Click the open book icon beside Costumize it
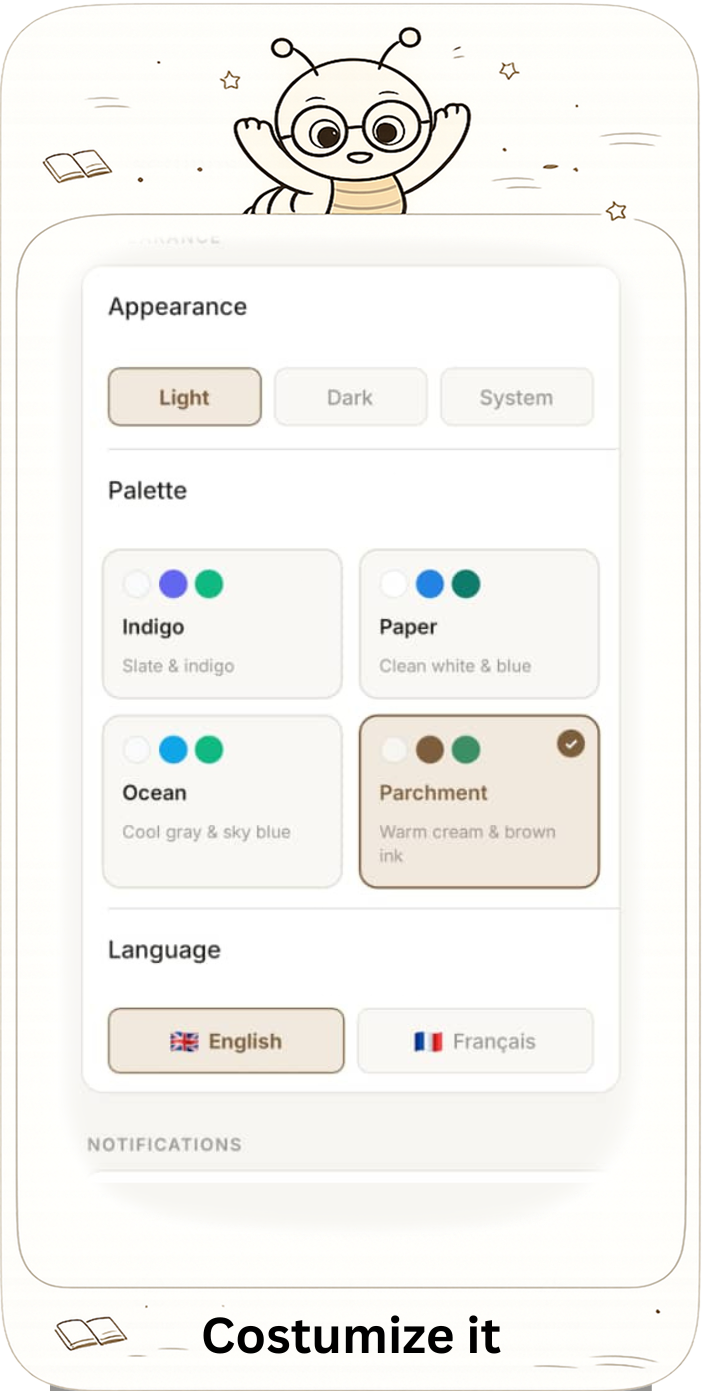The image size is (702, 1391). pos(91,1333)
